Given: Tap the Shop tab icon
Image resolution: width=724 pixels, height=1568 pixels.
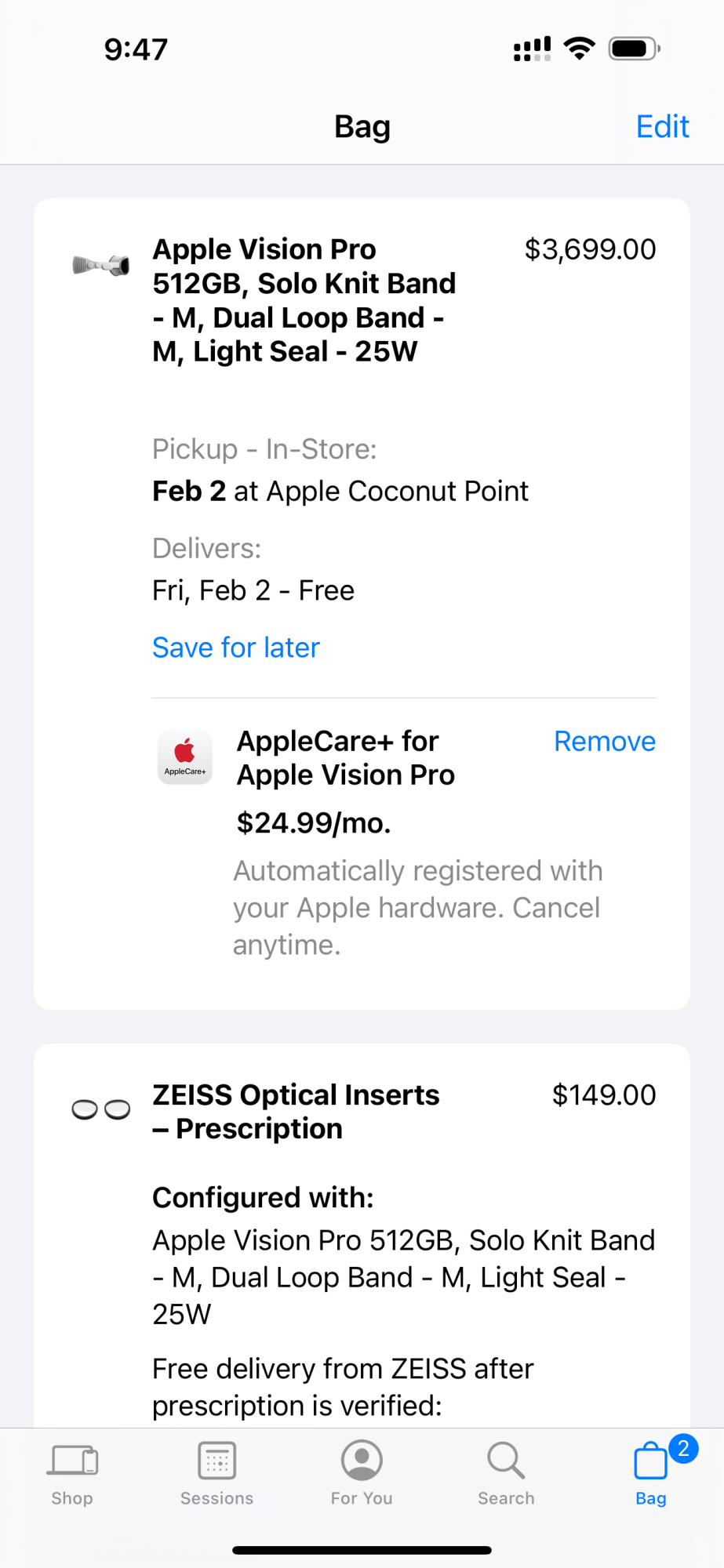Looking at the screenshot, I should point(72,1461).
